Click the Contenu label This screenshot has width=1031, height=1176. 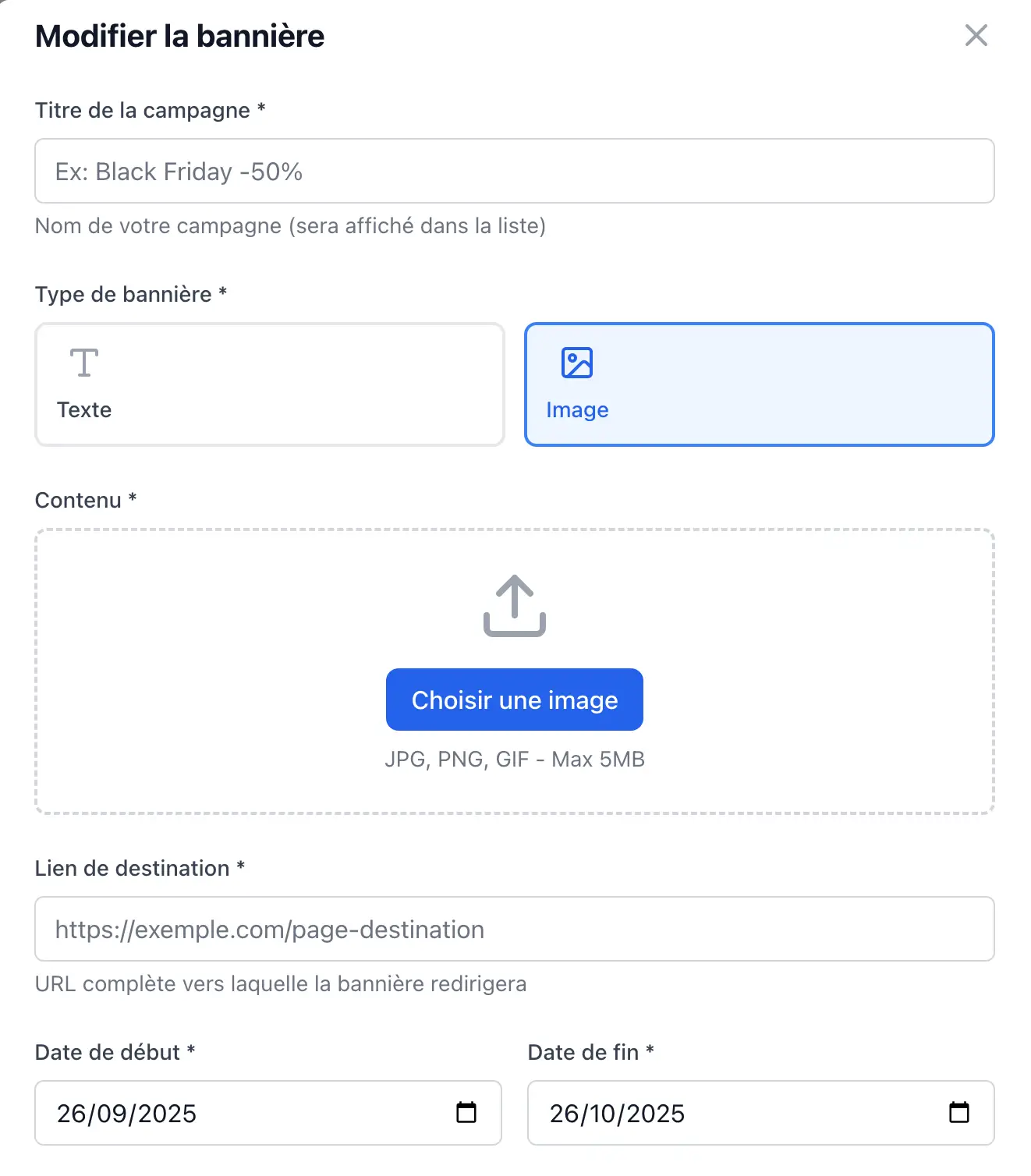click(78, 500)
